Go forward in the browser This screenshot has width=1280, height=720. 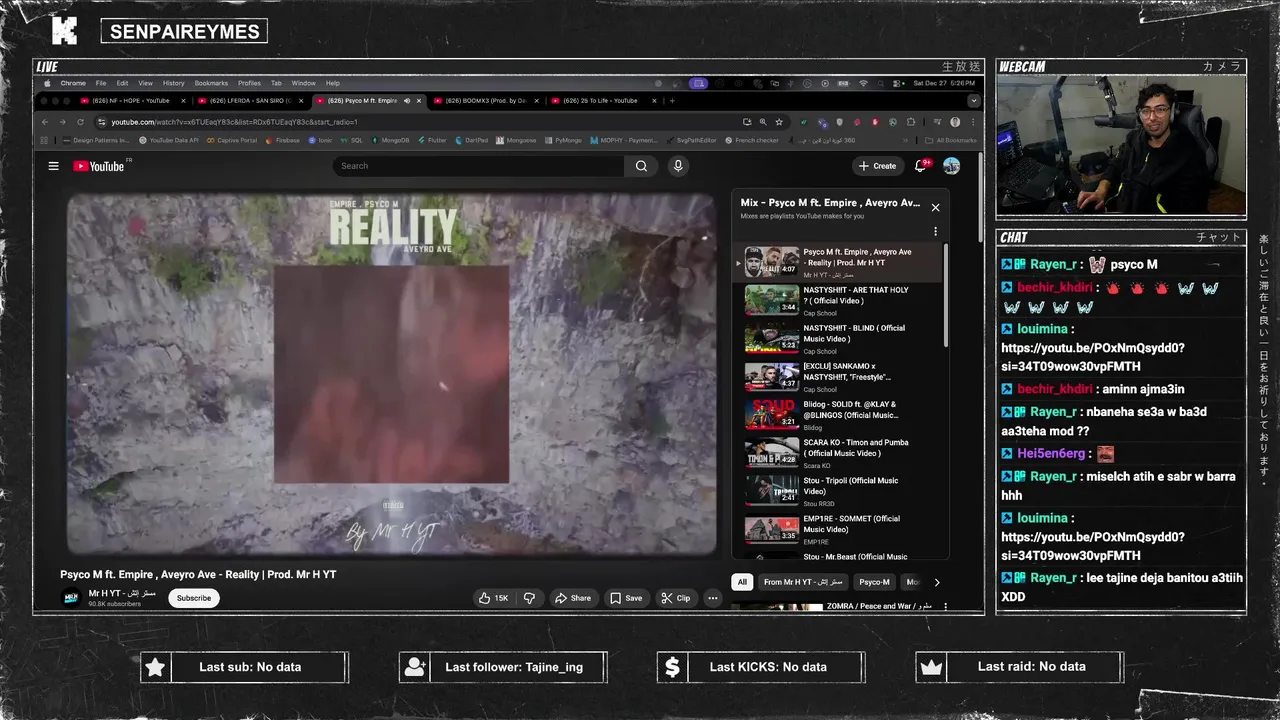pos(62,122)
